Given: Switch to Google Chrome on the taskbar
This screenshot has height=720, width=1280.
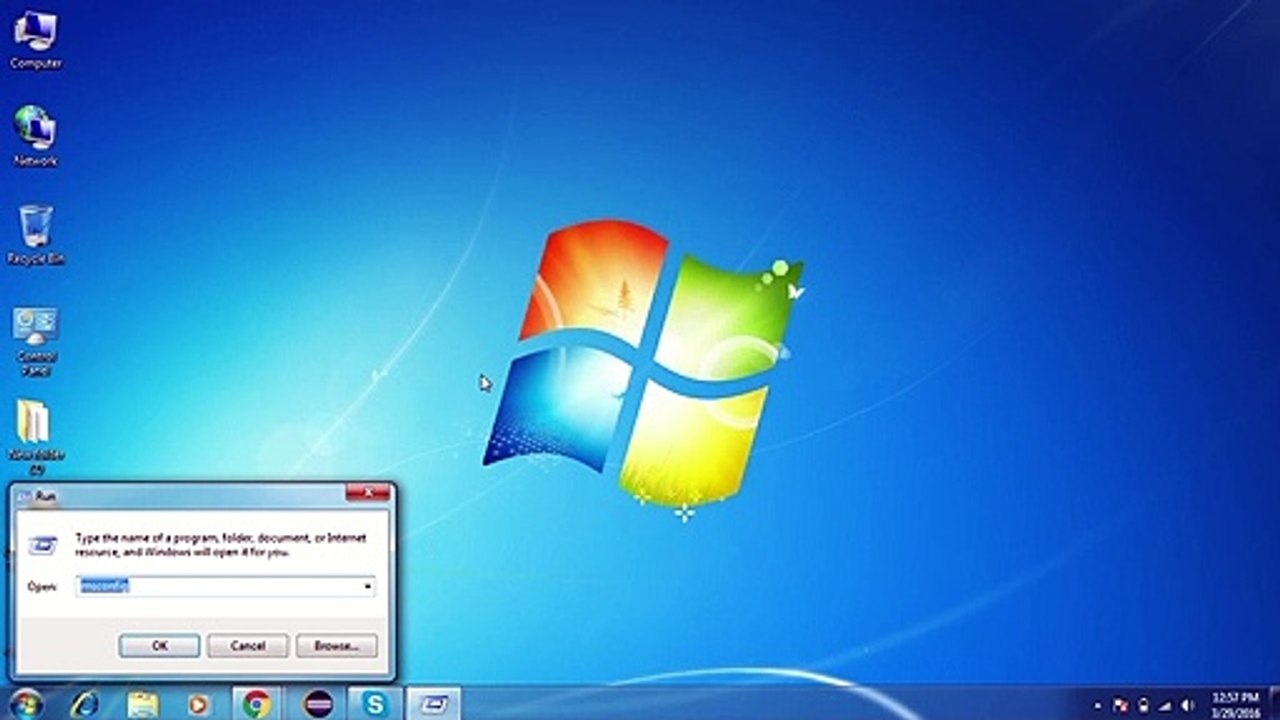Looking at the screenshot, I should (257, 704).
